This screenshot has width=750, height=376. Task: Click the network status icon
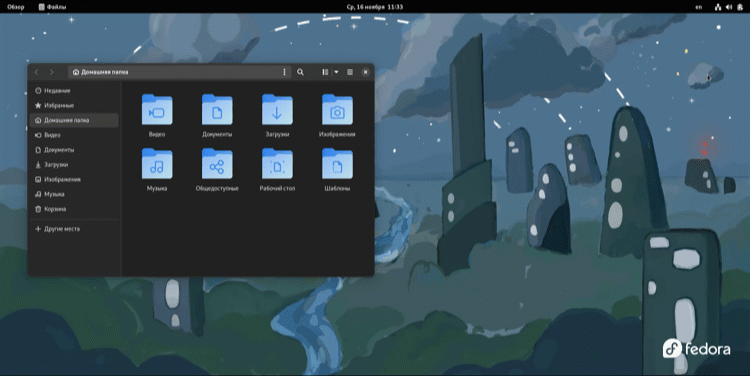718,7
